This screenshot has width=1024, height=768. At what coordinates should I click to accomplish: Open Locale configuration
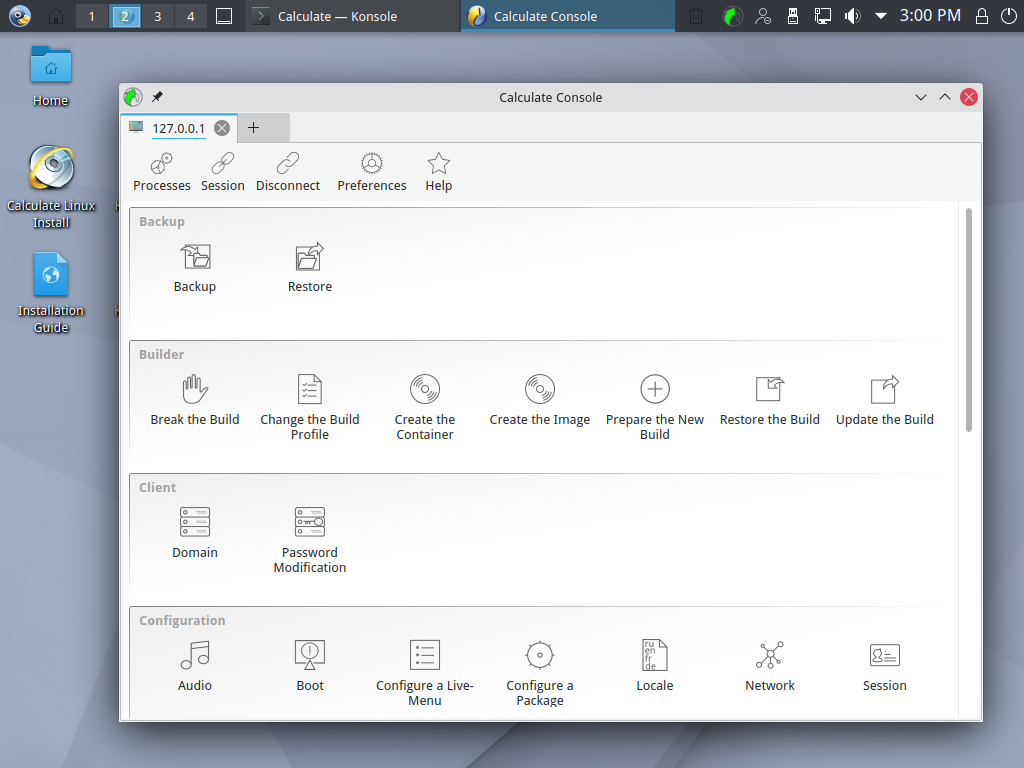(x=654, y=666)
